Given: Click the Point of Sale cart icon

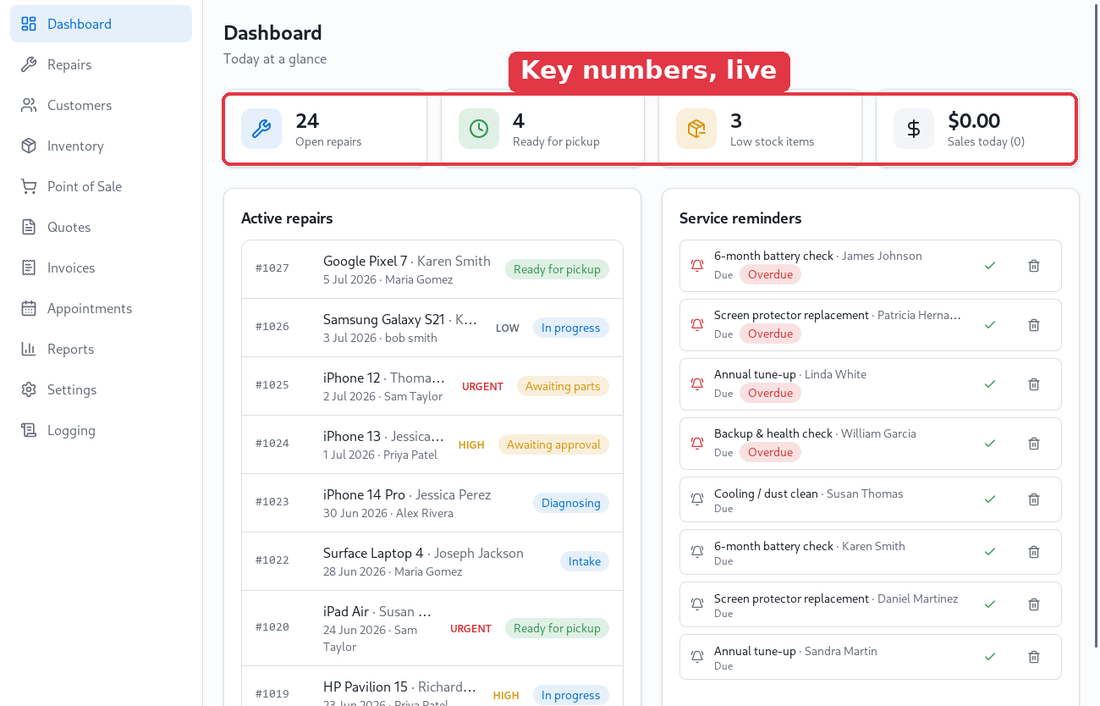Looking at the screenshot, I should [x=29, y=187].
